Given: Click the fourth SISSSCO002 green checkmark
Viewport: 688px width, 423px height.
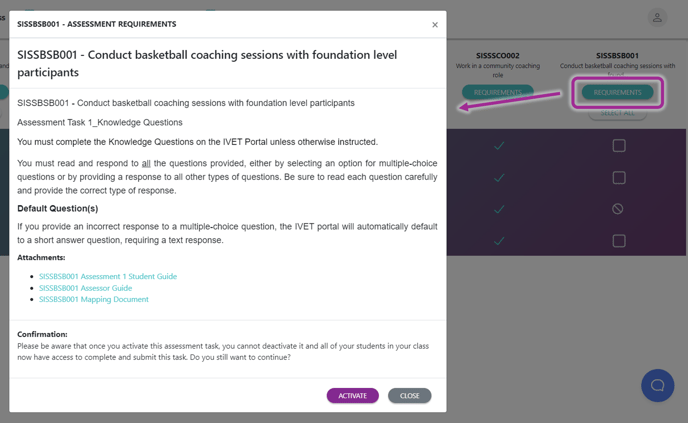Looking at the screenshot, I should tap(499, 241).
